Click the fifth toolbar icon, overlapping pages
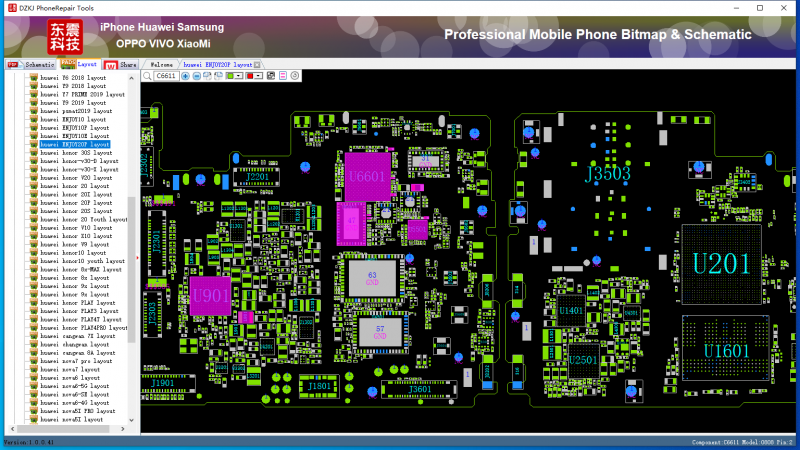This screenshot has height=450, width=800. [218, 76]
